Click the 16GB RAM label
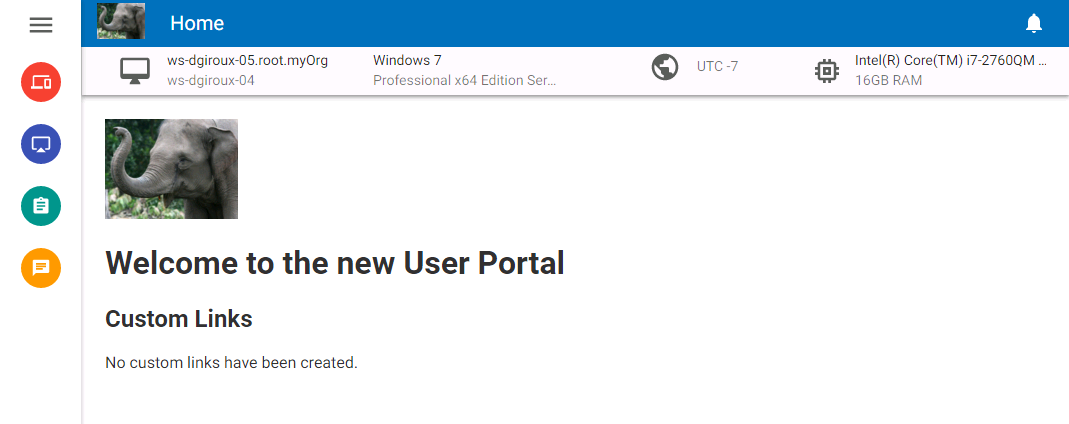 888,80
